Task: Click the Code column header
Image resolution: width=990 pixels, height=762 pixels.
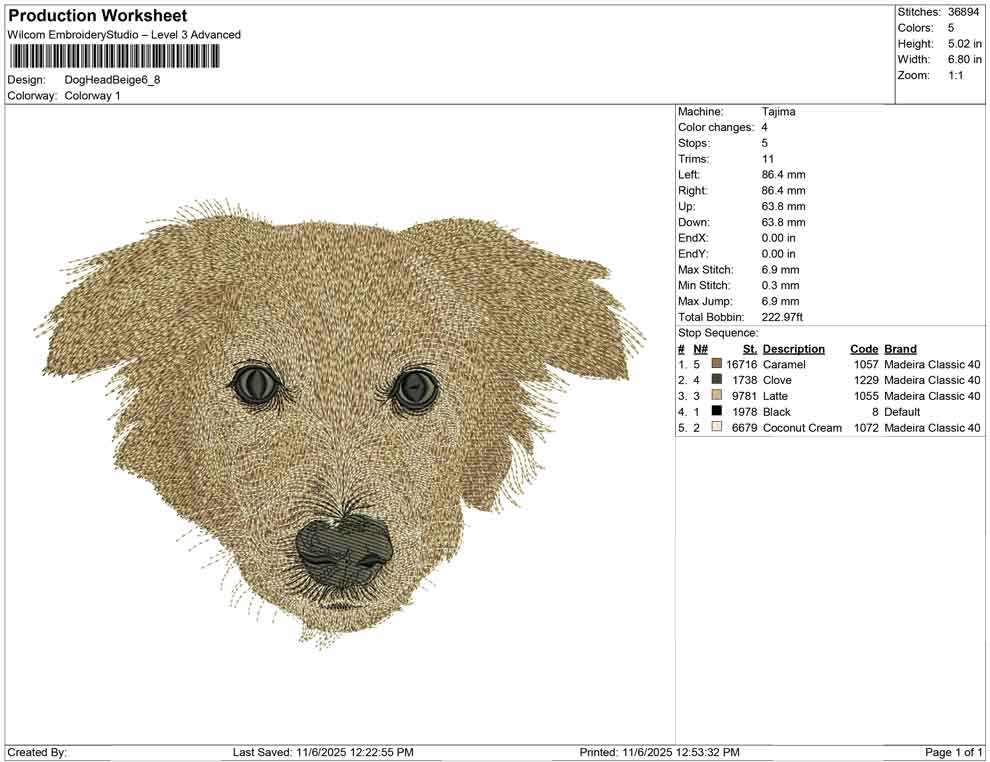Action: point(862,348)
